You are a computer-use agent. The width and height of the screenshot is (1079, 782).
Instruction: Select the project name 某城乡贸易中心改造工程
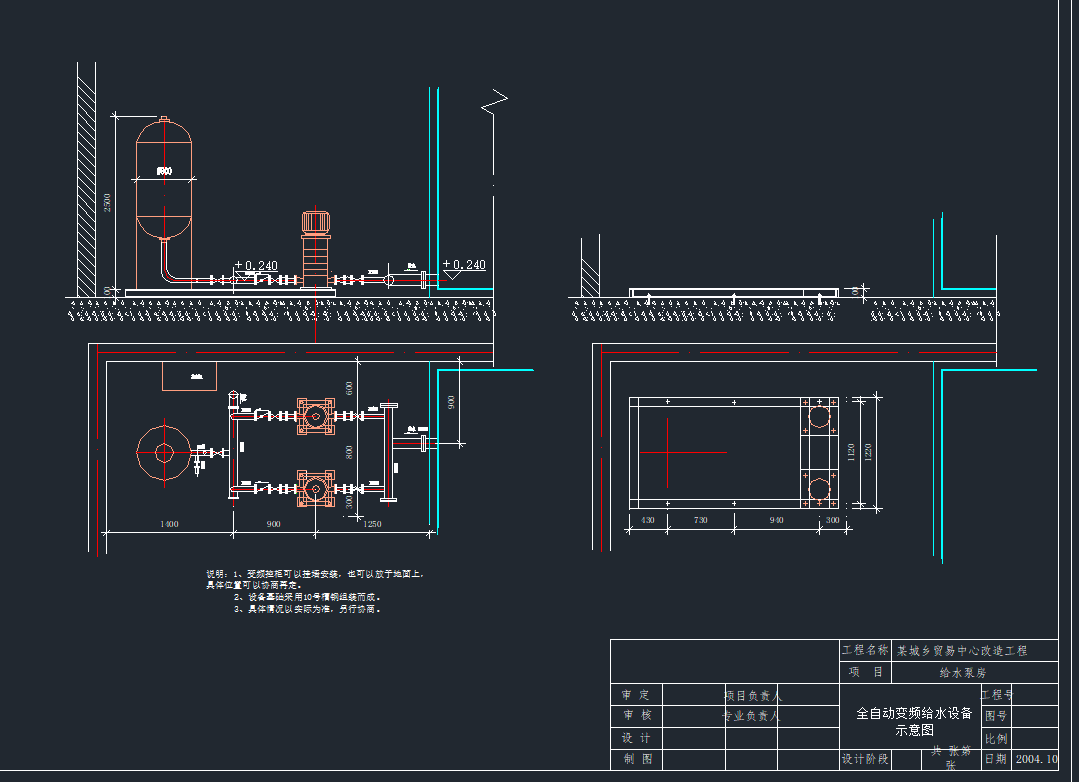tap(962, 651)
